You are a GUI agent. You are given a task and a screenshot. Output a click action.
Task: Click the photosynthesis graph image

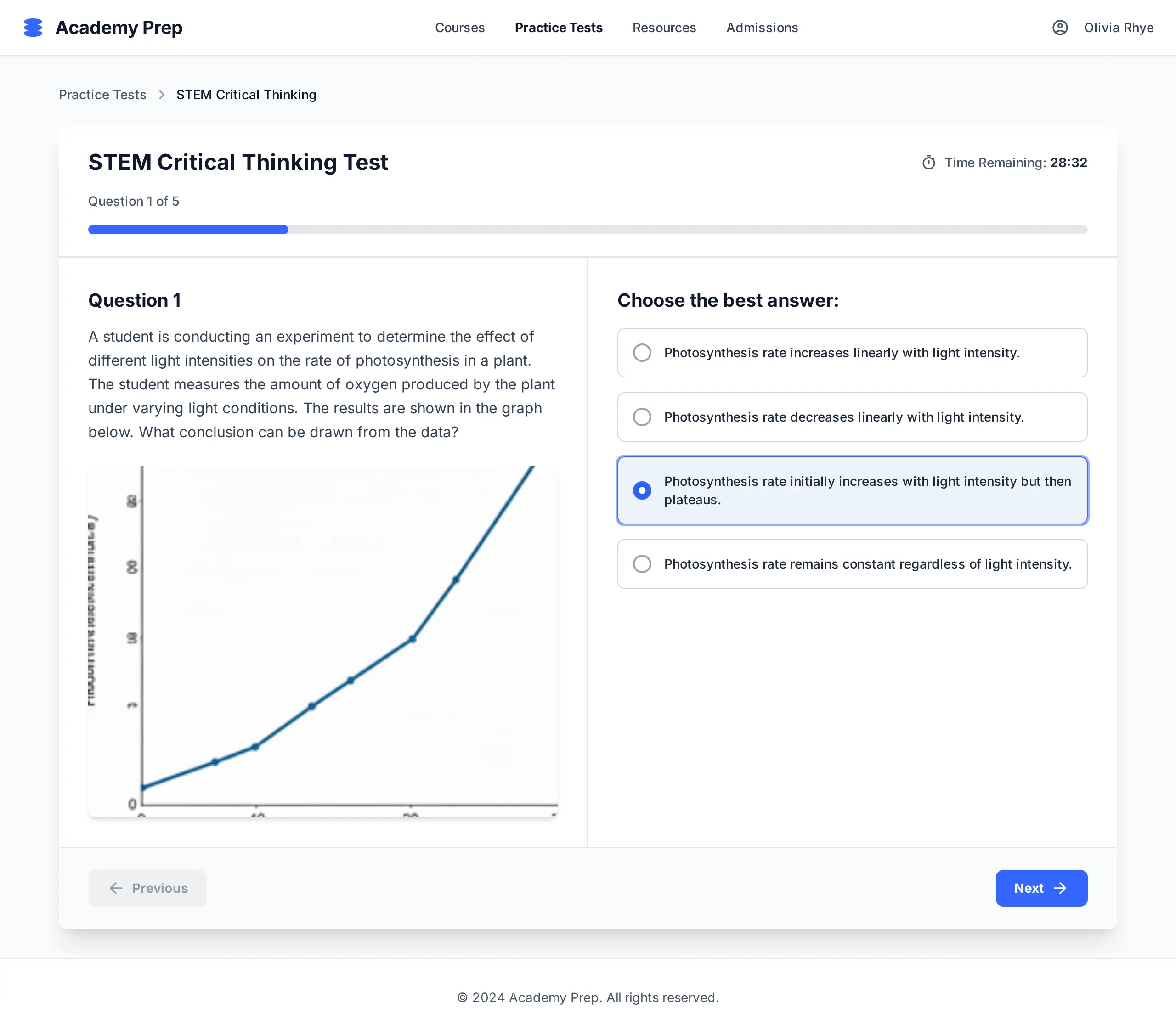(323, 642)
